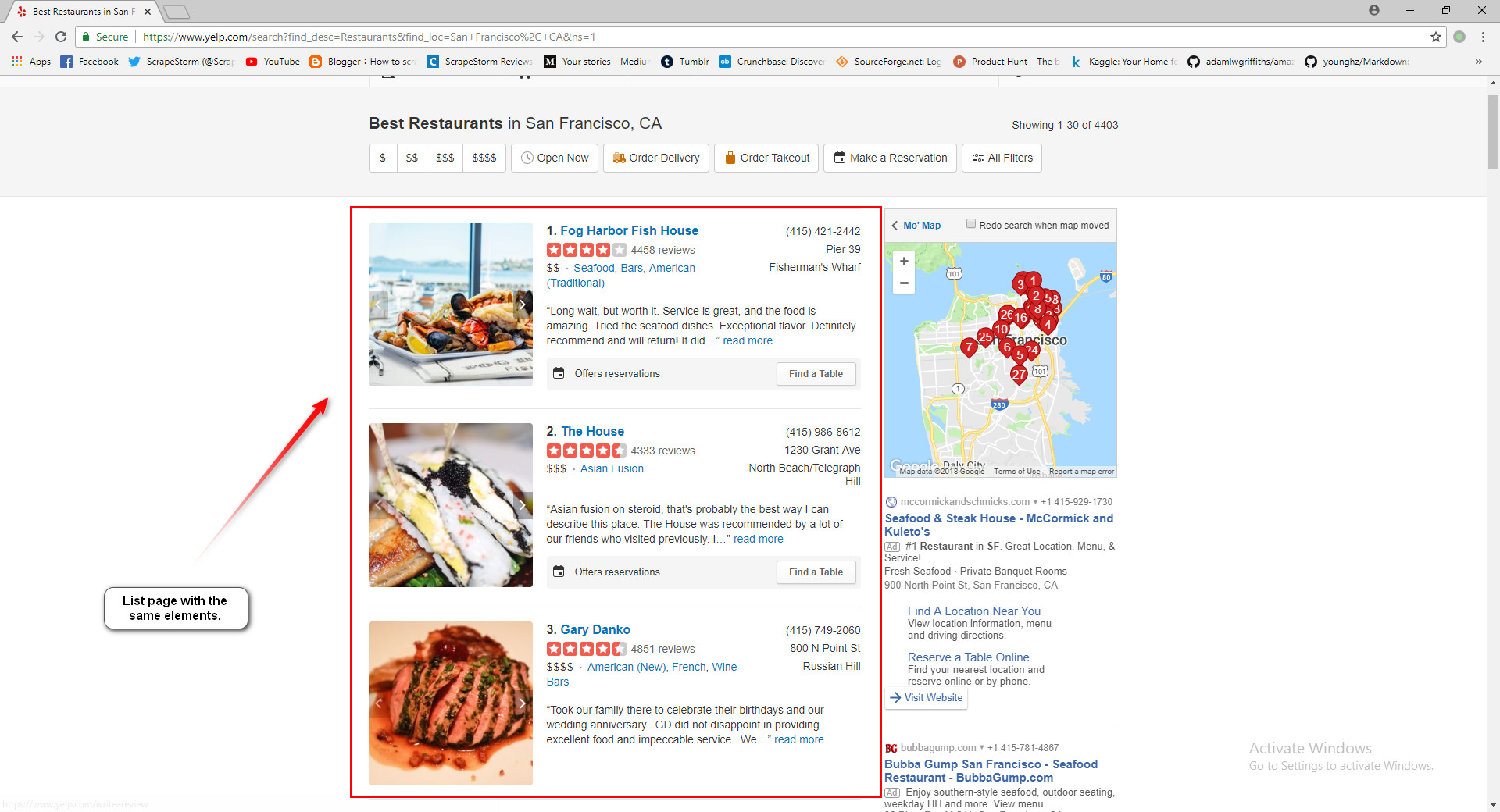Screen dimensions: 1500x812
Task: Filter by $$ price range
Action: (412, 158)
